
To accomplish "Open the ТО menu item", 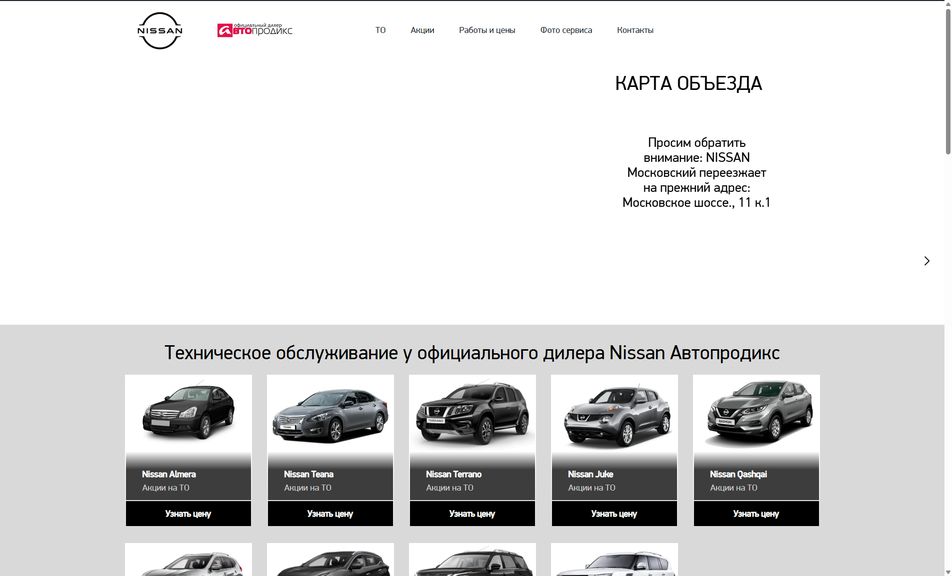I will coord(380,30).
